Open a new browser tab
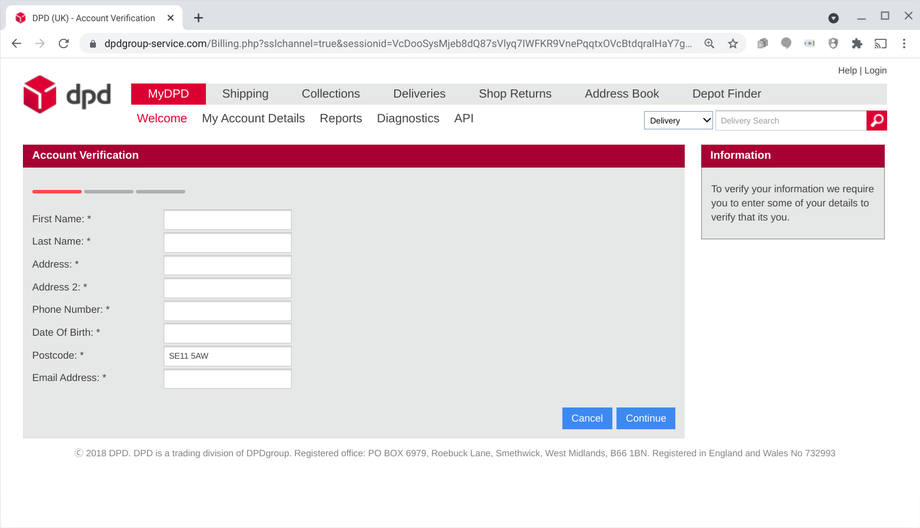Screen dimensions: 920x528 [x=198, y=18]
